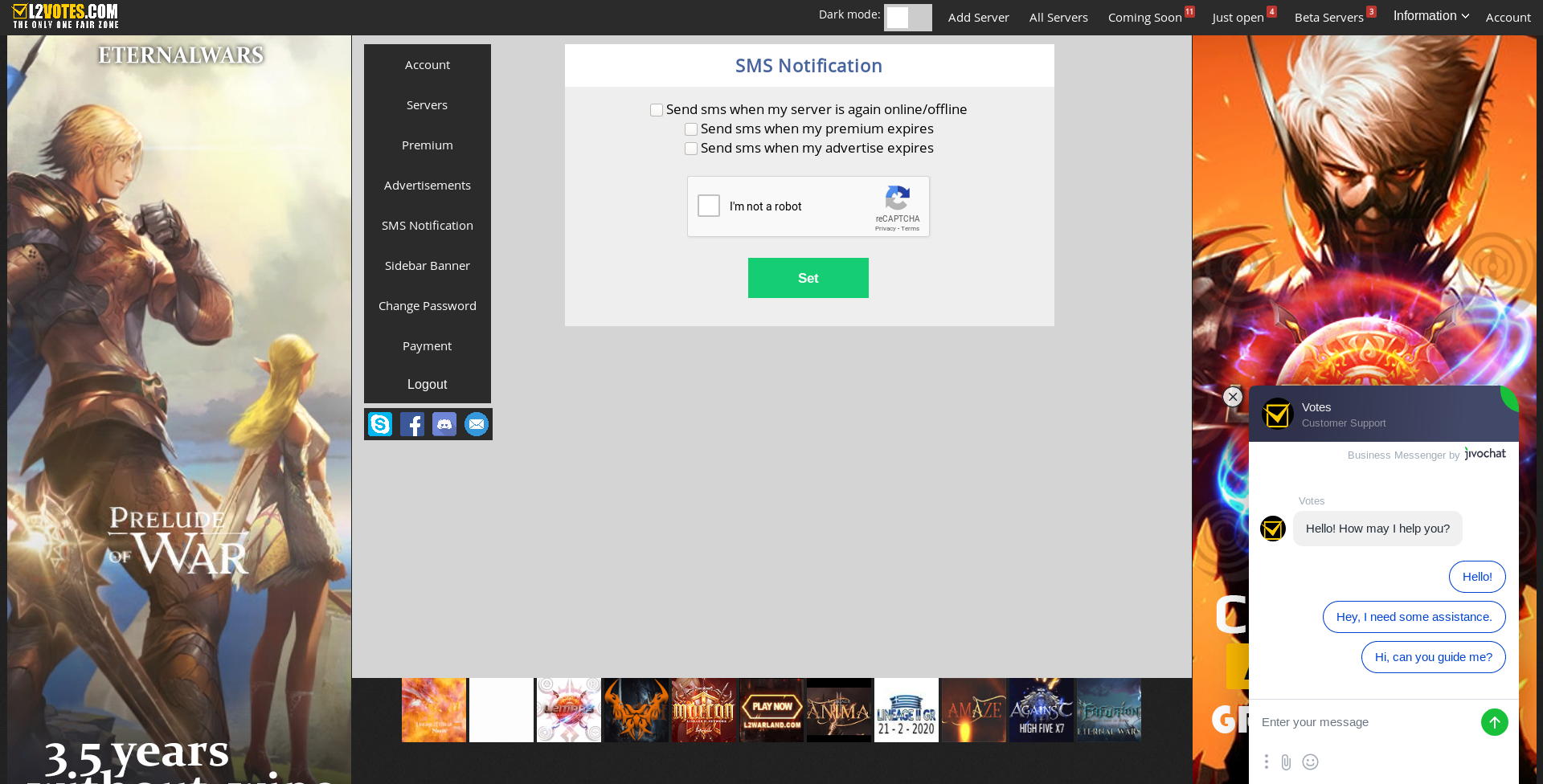Check SMS when premium expires option
The height and width of the screenshot is (784, 1543).
point(691,129)
